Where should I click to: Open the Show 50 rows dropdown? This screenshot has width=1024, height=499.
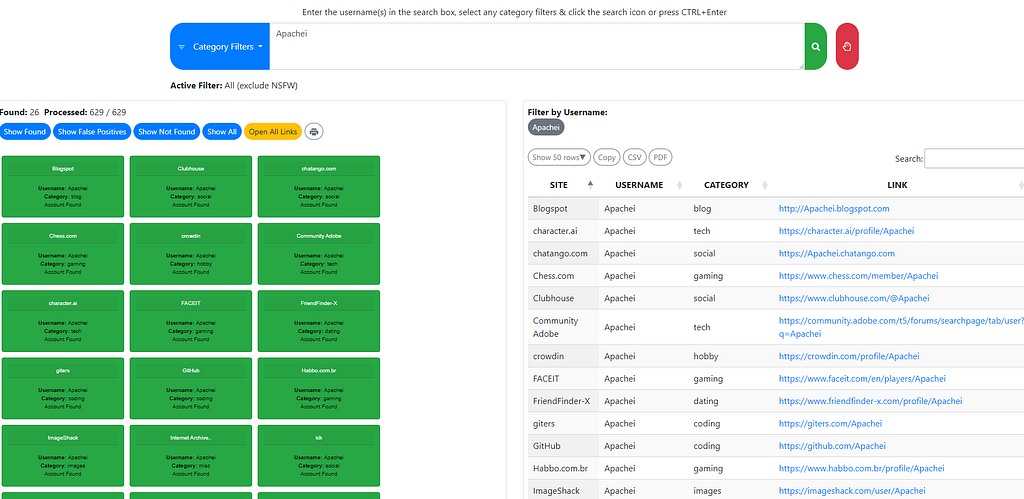click(x=559, y=157)
